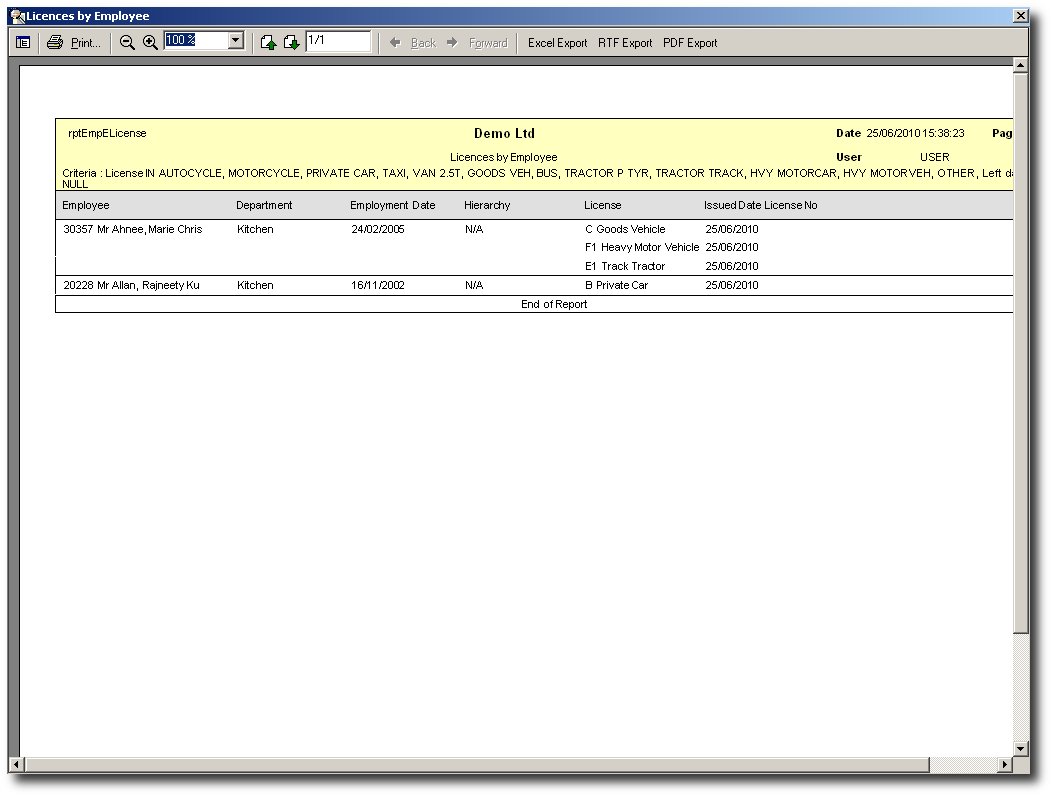
Task: Export report using PDF Export
Action: tap(690, 43)
